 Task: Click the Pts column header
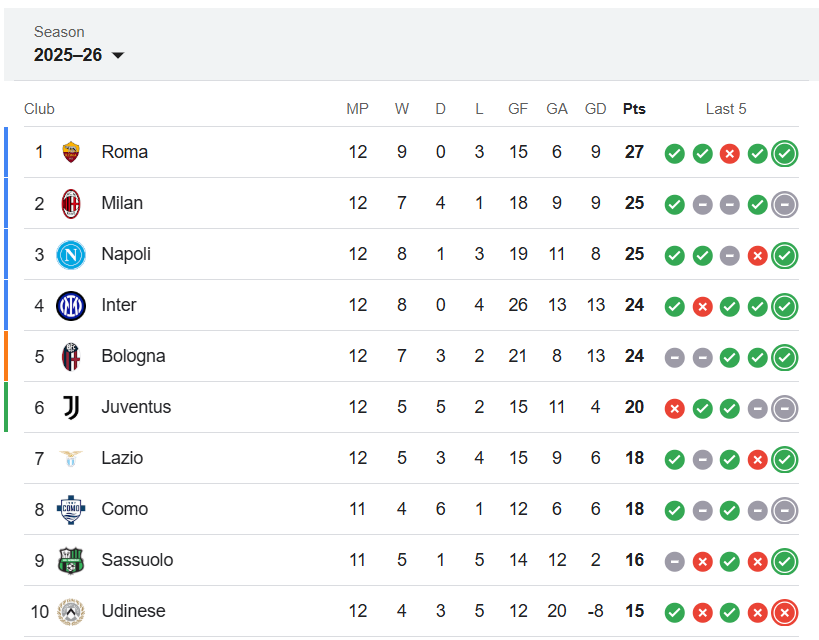coord(634,109)
